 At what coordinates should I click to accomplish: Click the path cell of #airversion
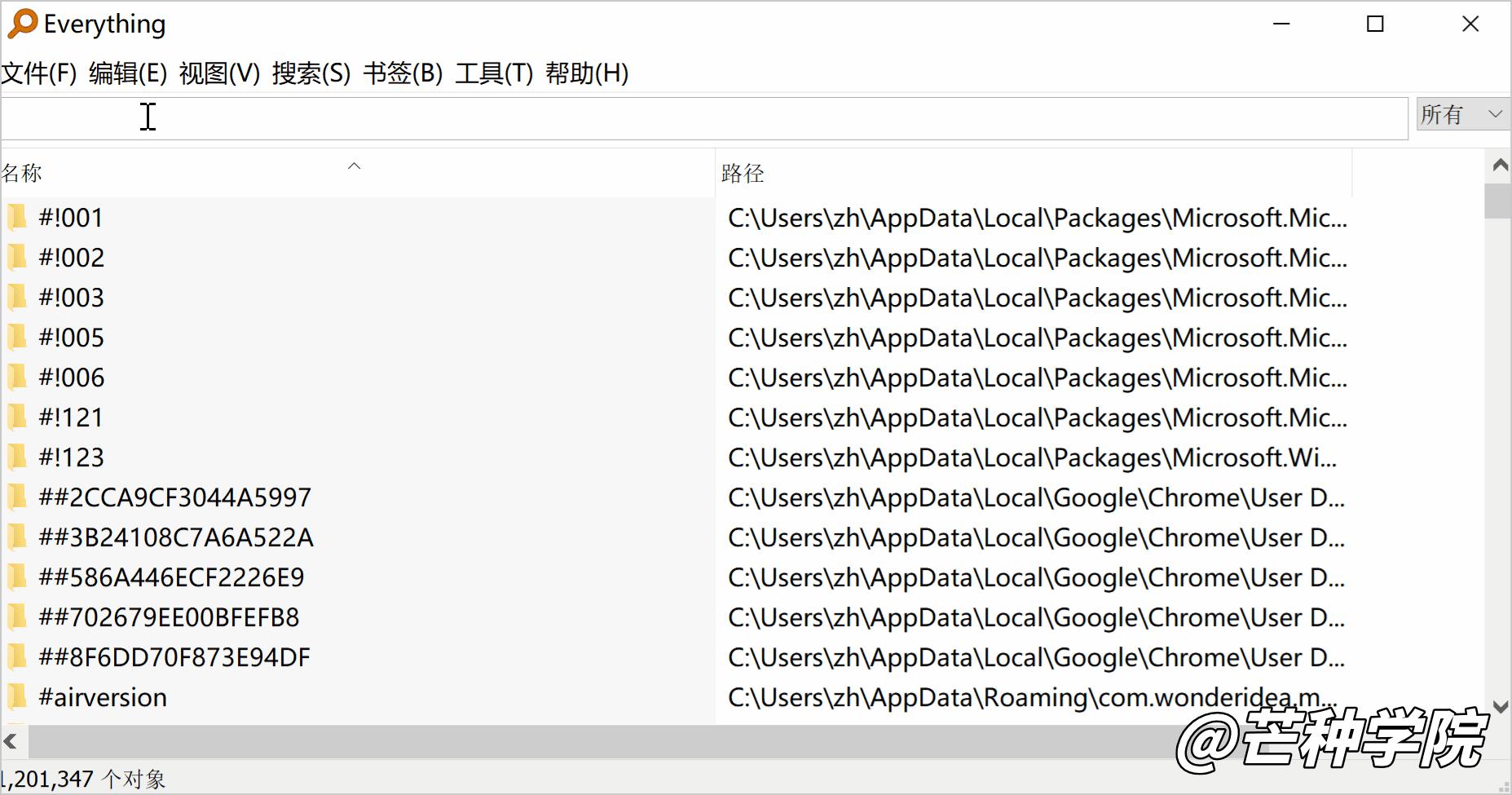1033,697
